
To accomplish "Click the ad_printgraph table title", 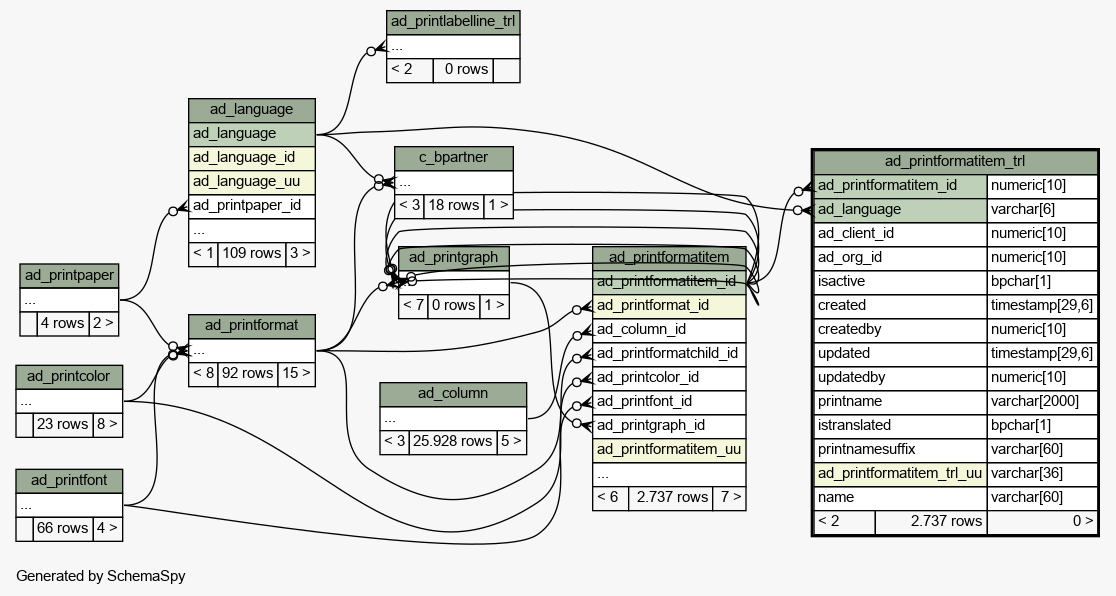I will (x=453, y=257).
